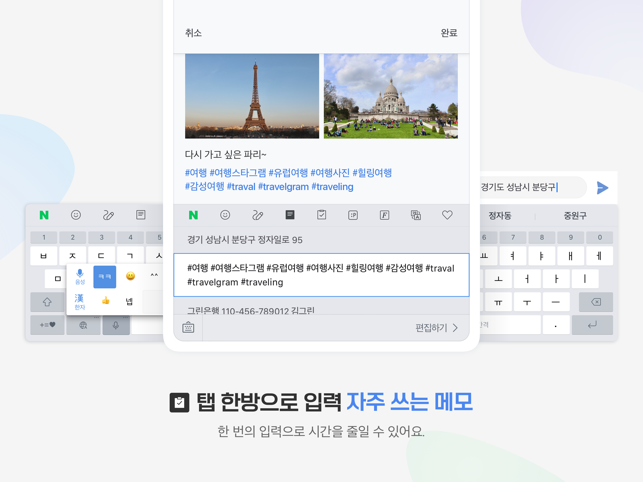Tap the enter return key on right keyboard
Image resolution: width=643 pixels, height=482 pixels.
click(592, 325)
